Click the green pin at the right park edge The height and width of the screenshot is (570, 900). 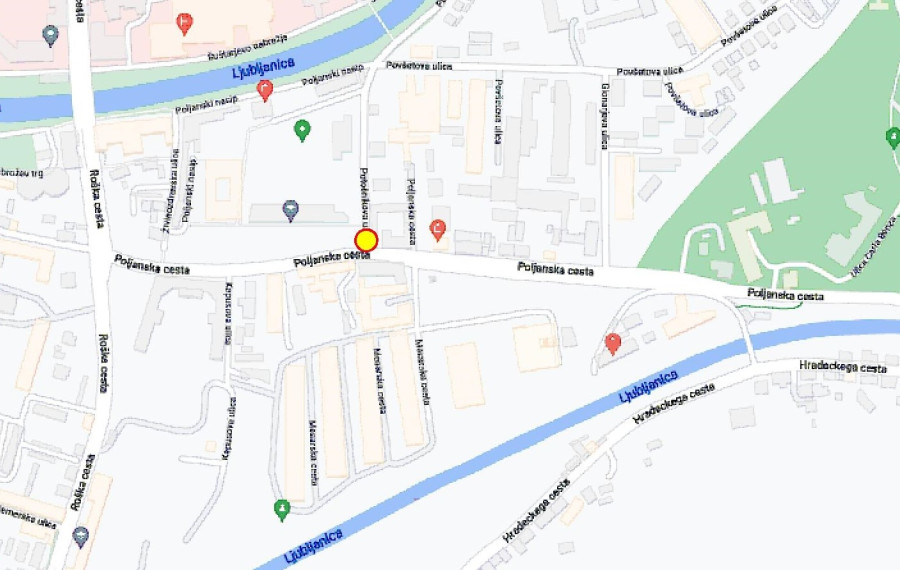pyautogui.click(x=893, y=138)
